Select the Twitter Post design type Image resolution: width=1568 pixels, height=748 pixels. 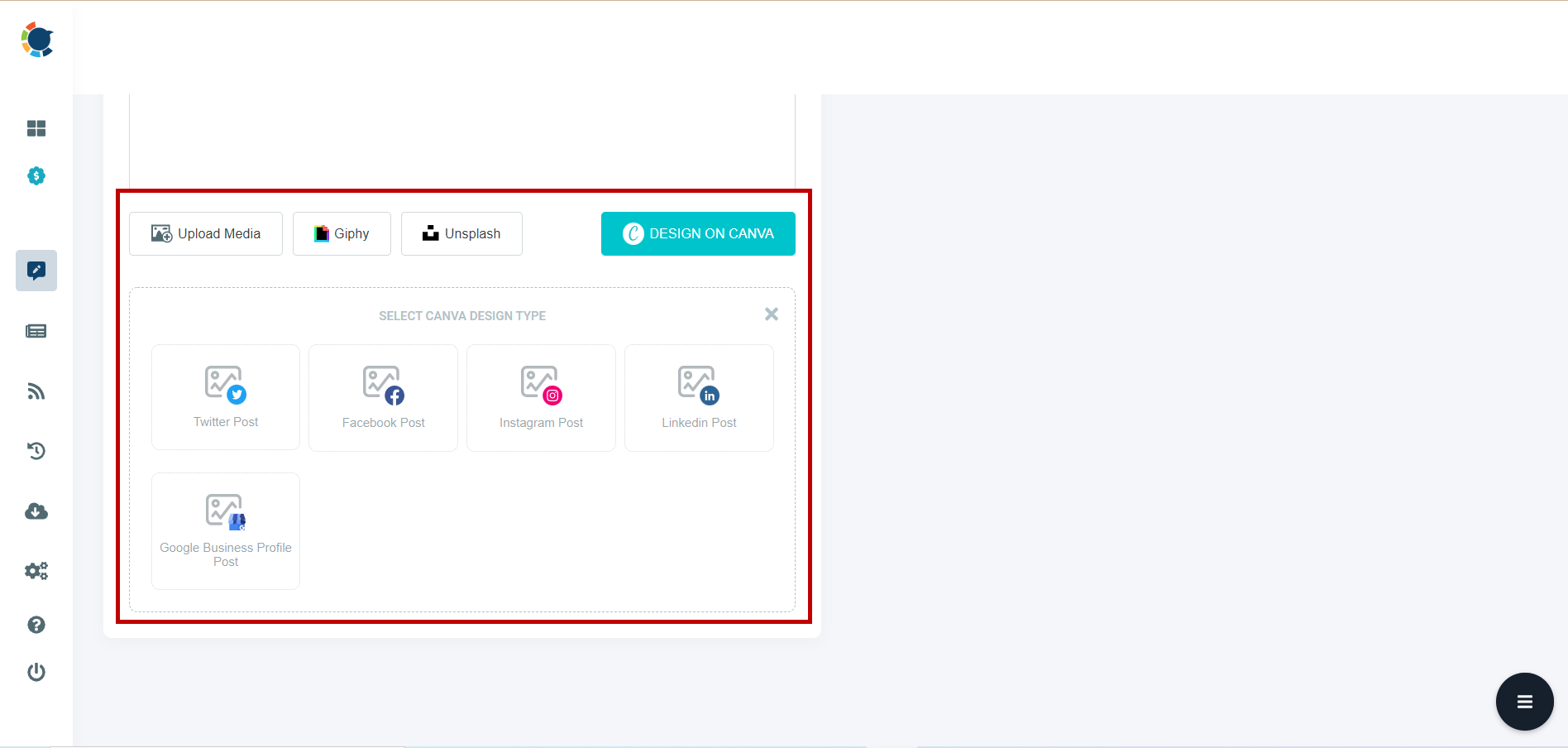225,397
